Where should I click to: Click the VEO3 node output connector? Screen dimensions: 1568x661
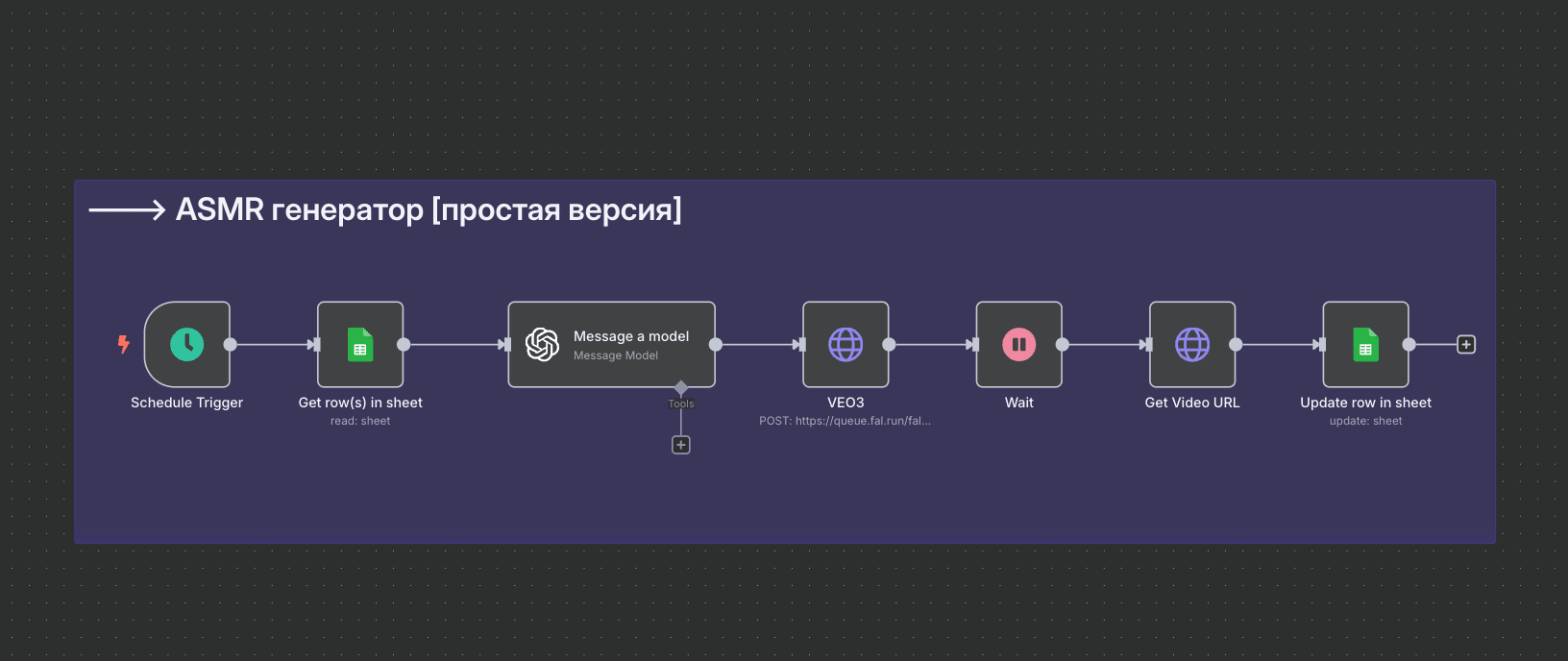[x=890, y=344]
